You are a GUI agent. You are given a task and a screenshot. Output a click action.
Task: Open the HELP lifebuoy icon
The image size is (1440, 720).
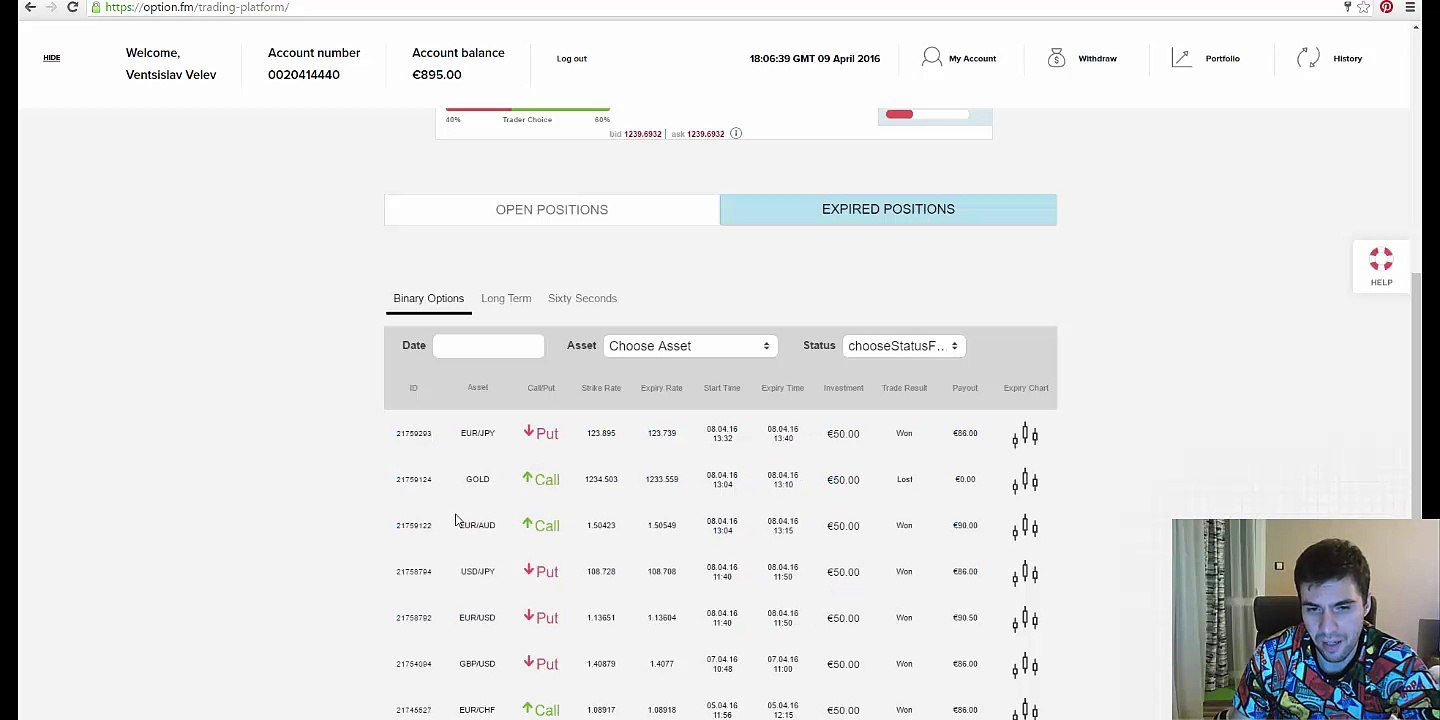pyautogui.click(x=1381, y=260)
